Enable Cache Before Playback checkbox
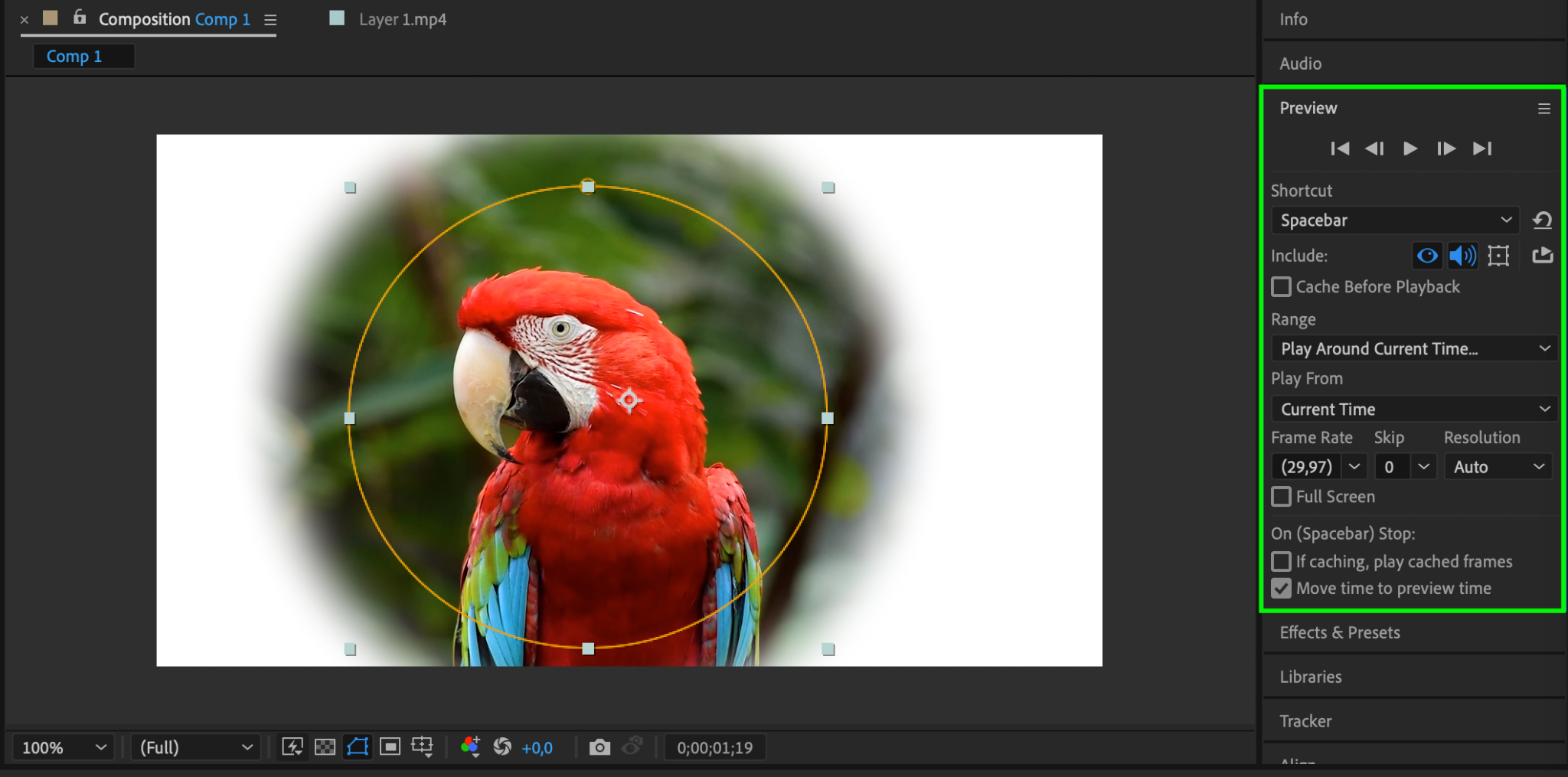 1282,287
